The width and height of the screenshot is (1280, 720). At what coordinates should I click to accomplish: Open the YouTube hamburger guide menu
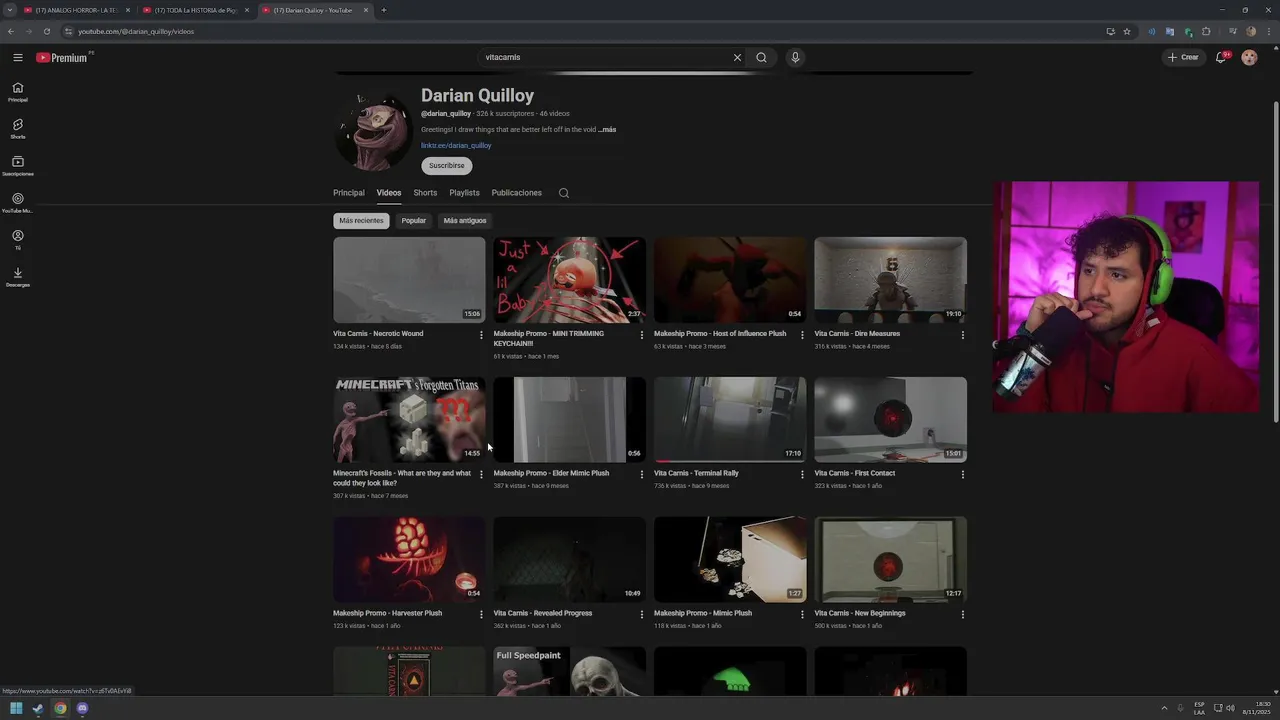point(18,57)
